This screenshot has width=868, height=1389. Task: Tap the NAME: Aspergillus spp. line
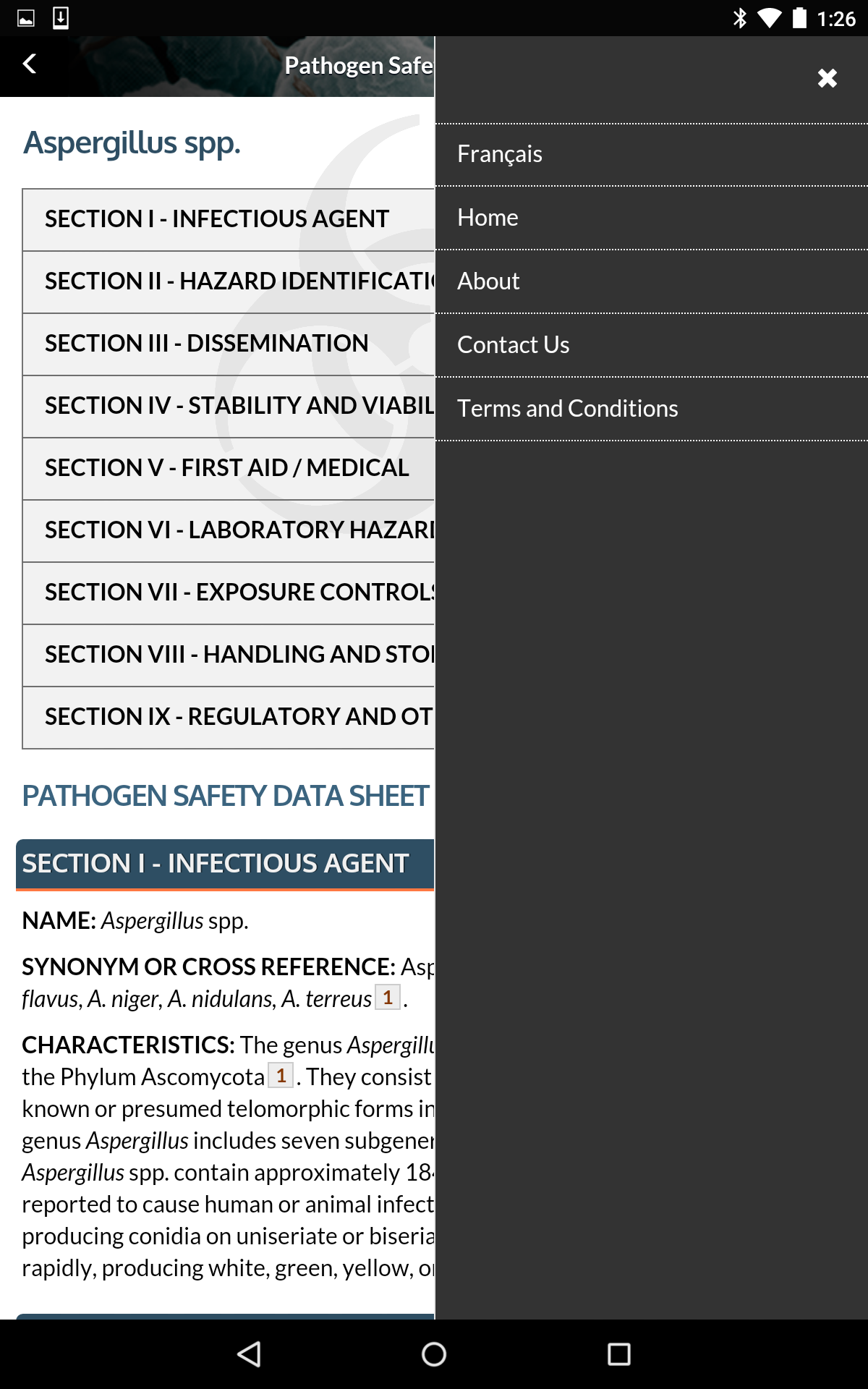[135, 921]
